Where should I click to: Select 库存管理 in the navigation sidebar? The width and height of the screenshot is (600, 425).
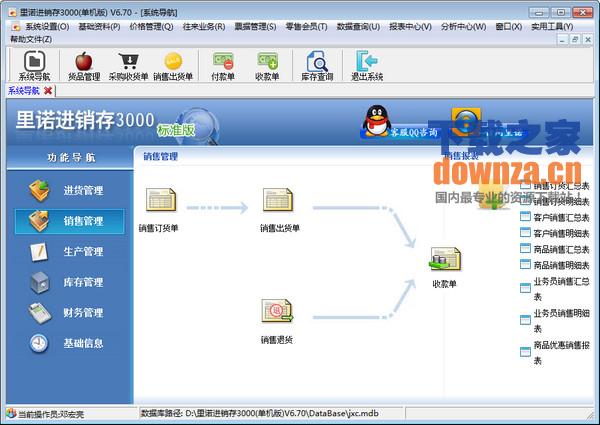click(x=69, y=282)
